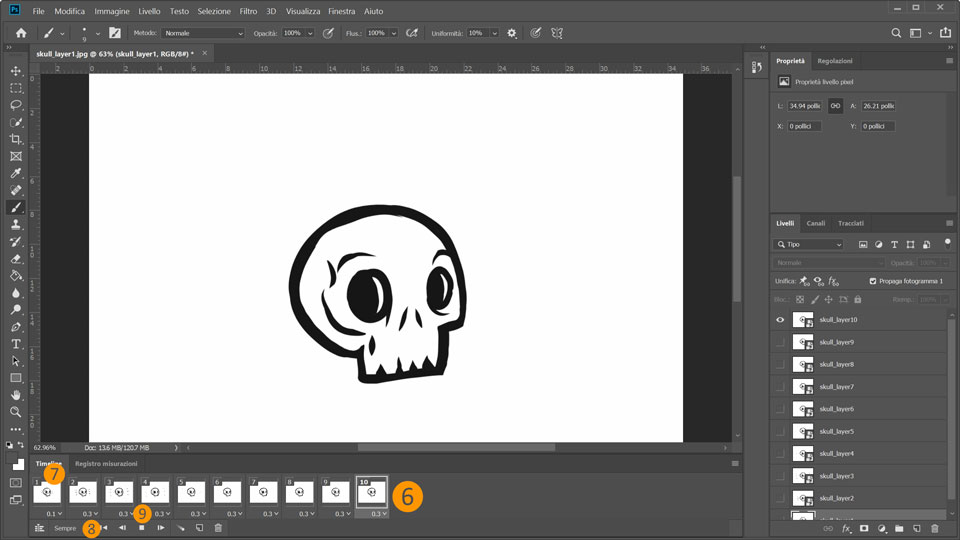The height and width of the screenshot is (540, 960).
Task: Click the Sempre looping option button
Action: click(x=67, y=528)
